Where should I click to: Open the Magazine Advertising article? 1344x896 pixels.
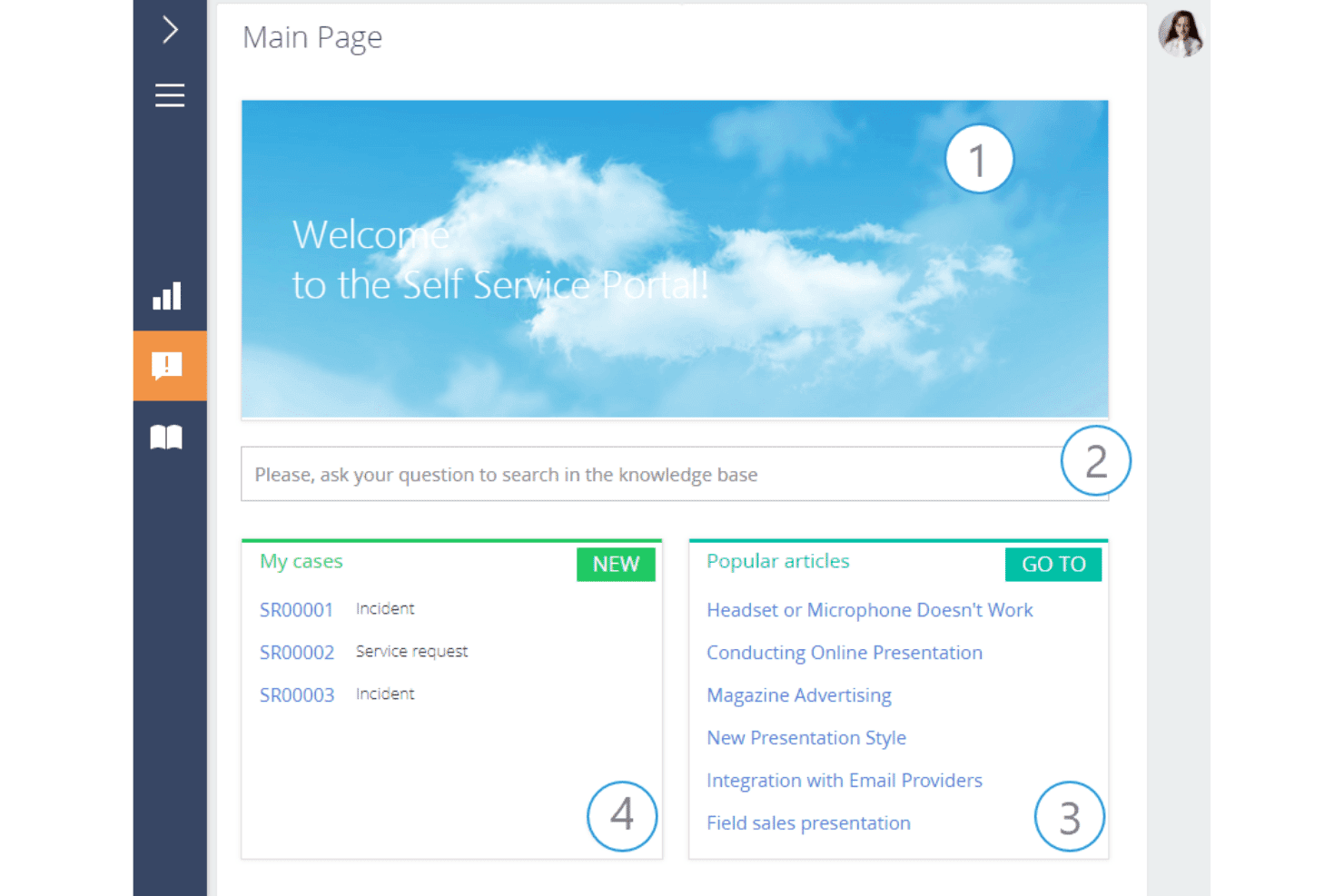pos(799,695)
